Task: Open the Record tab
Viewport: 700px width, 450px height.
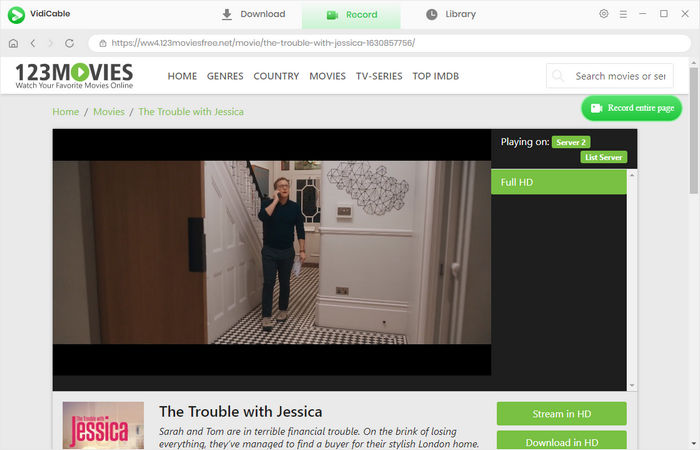Action: pos(351,15)
